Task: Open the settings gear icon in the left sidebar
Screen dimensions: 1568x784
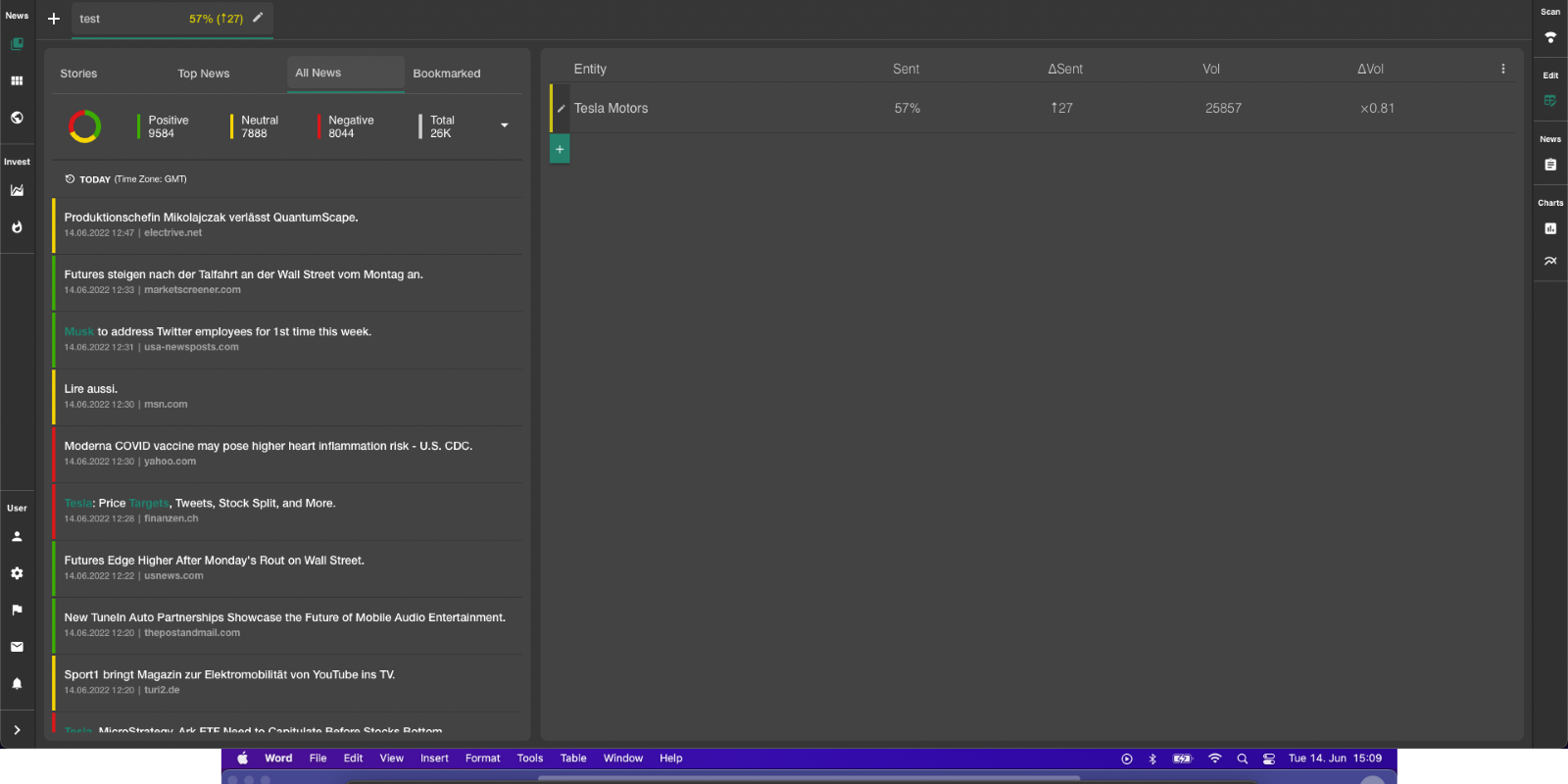Action: (17, 573)
